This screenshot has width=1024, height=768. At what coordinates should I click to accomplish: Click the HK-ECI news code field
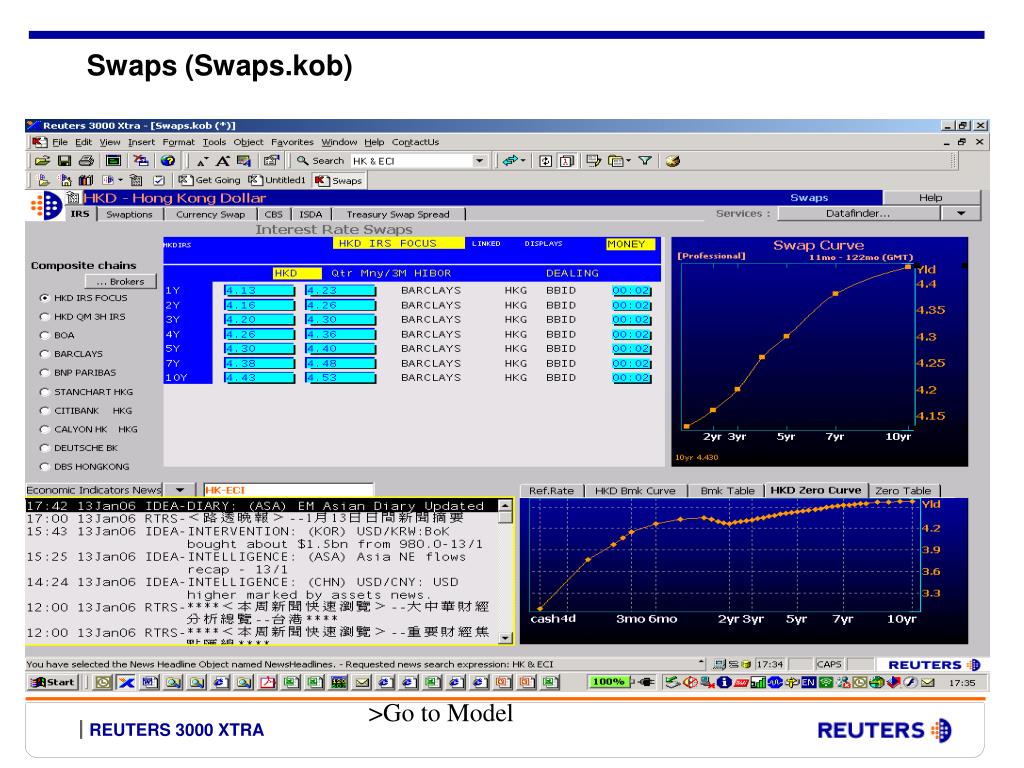tap(287, 490)
